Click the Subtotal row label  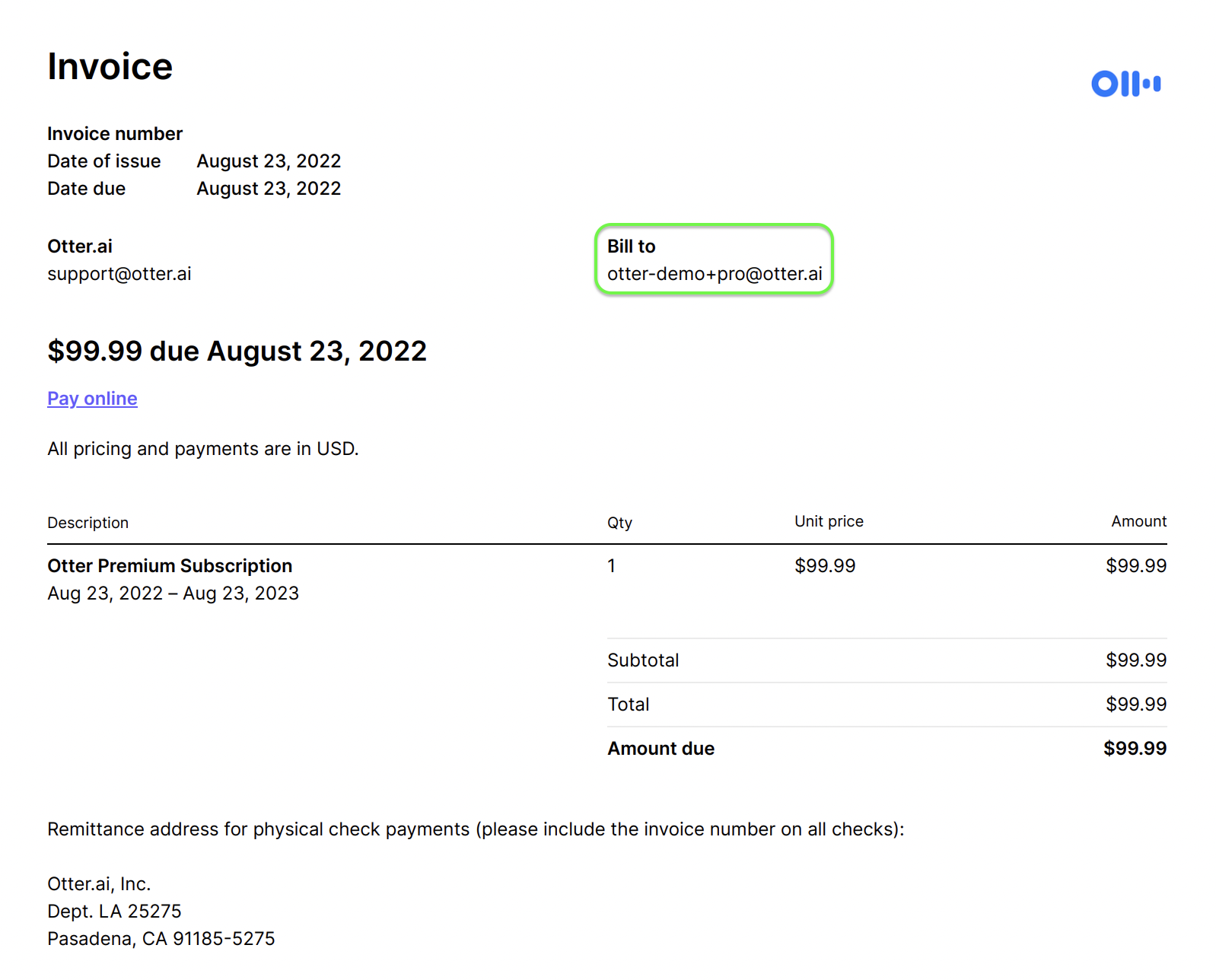[643, 660]
